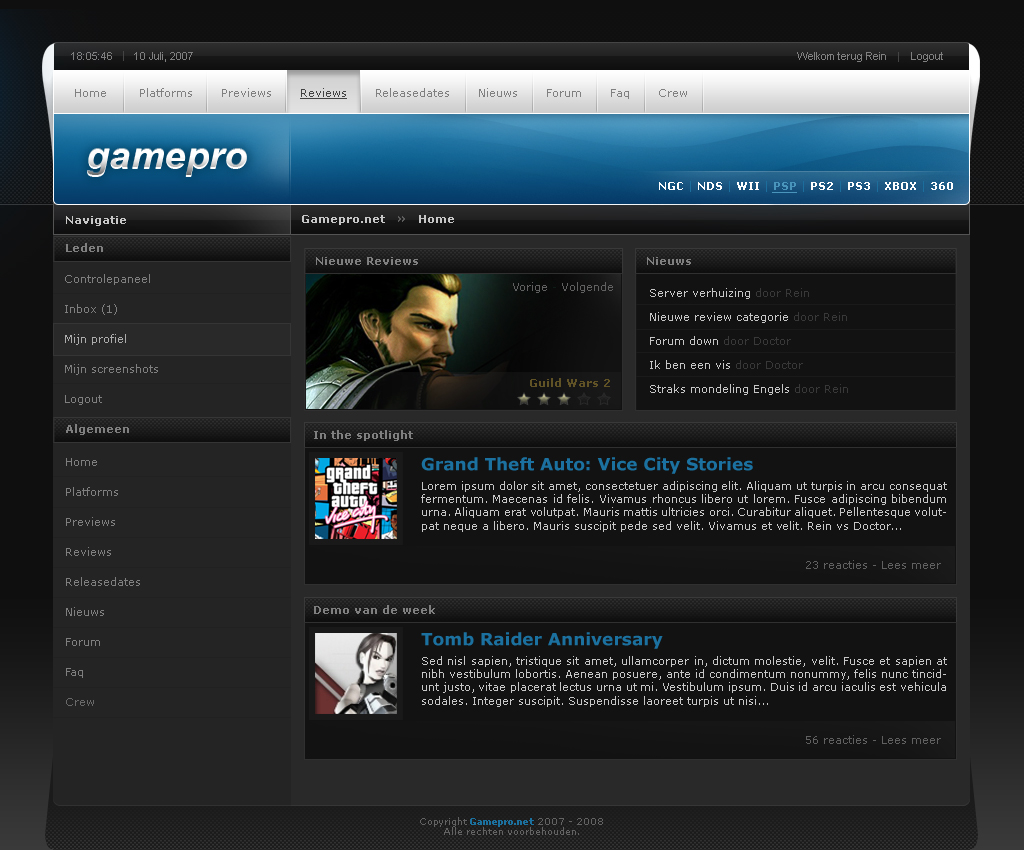The height and width of the screenshot is (850, 1024).
Task: Filter by PS3 platform
Action: click(859, 186)
